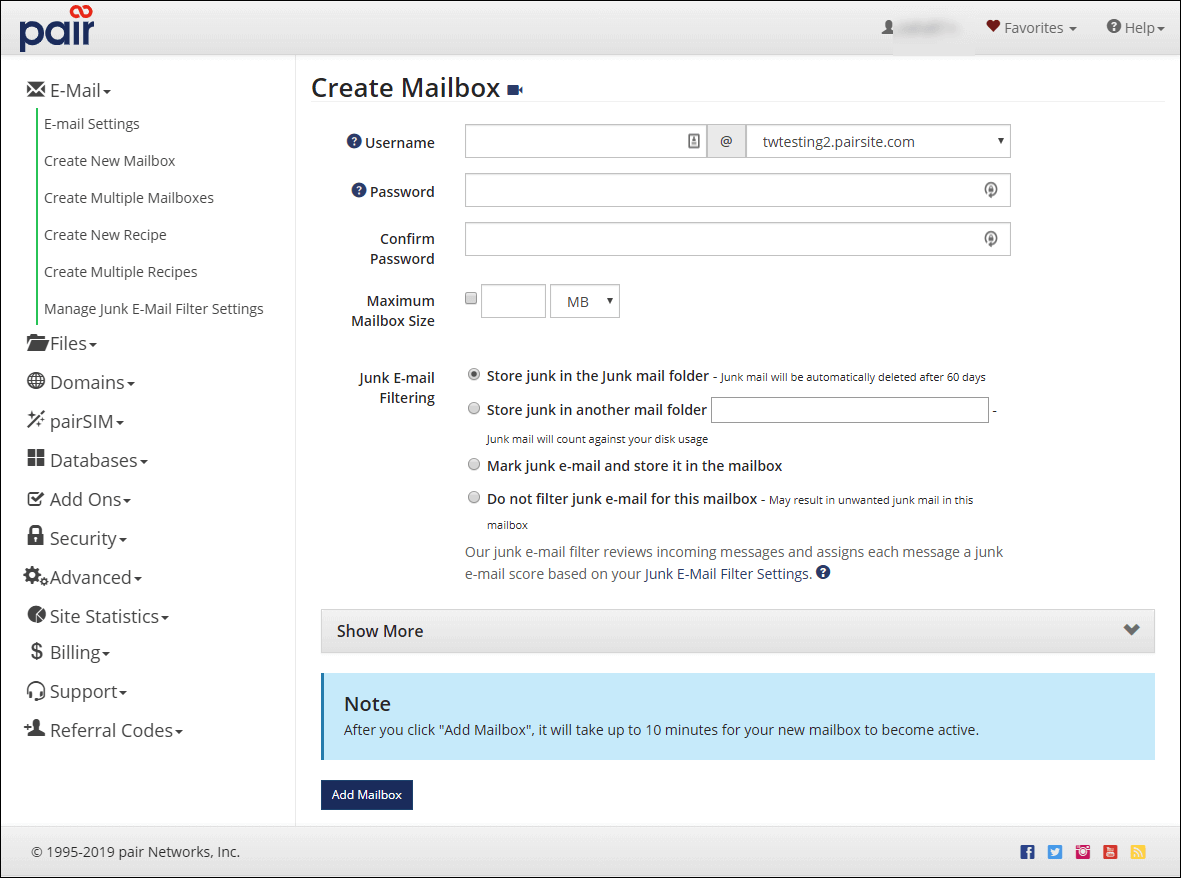The height and width of the screenshot is (878, 1181).
Task: Expand the Databases sidebar menu
Action: 87,460
